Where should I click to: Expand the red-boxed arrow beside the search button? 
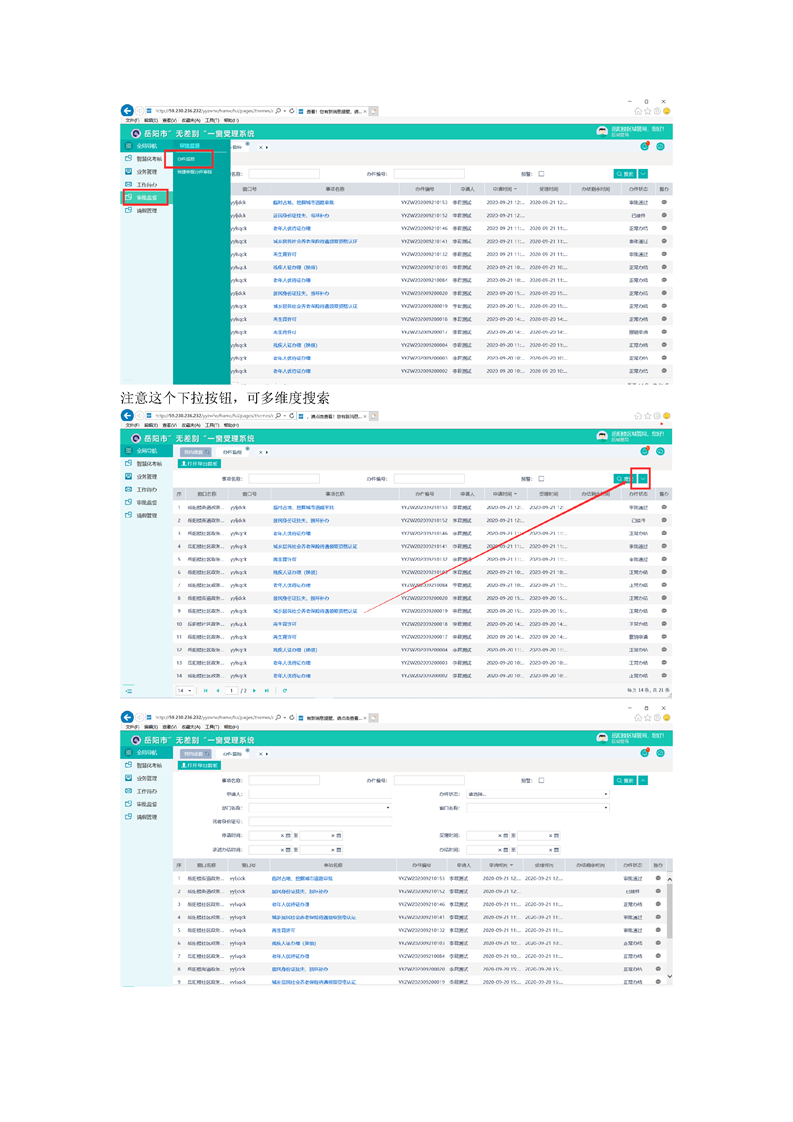click(x=643, y=479)
